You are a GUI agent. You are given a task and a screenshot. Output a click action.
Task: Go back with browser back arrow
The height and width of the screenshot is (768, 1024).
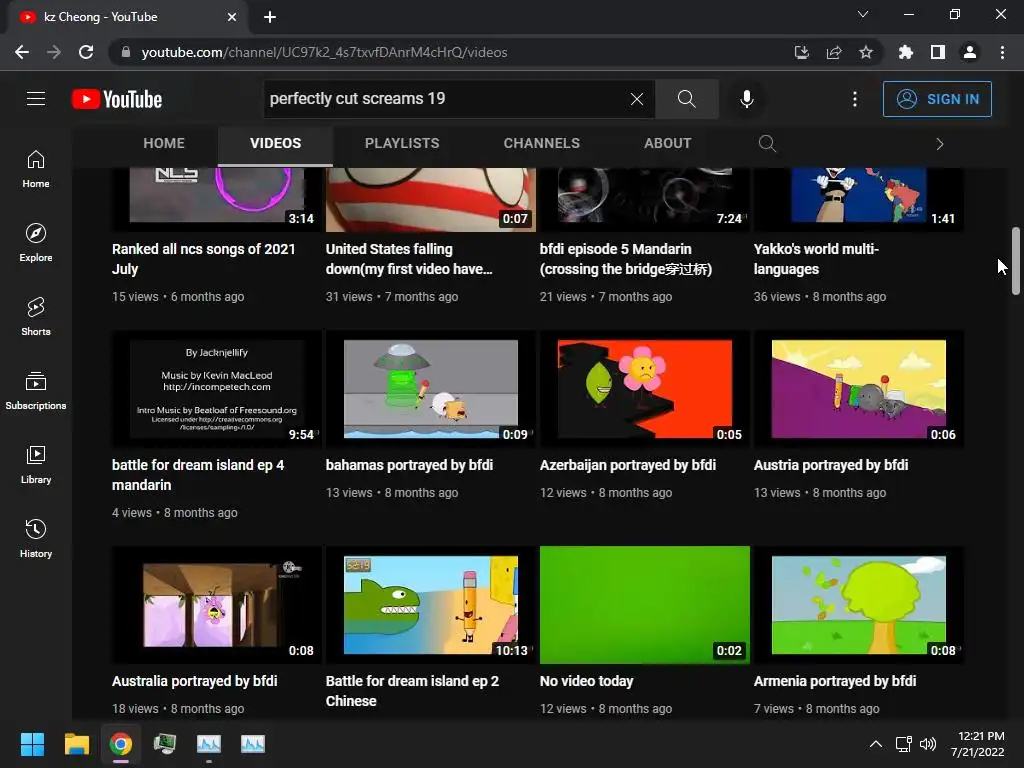coord(22,52)
